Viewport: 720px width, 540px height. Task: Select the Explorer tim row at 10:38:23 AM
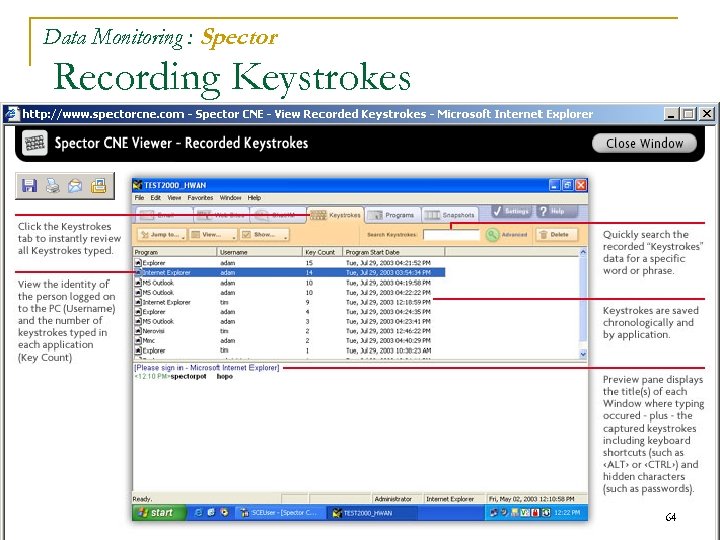tap(289, 350)
